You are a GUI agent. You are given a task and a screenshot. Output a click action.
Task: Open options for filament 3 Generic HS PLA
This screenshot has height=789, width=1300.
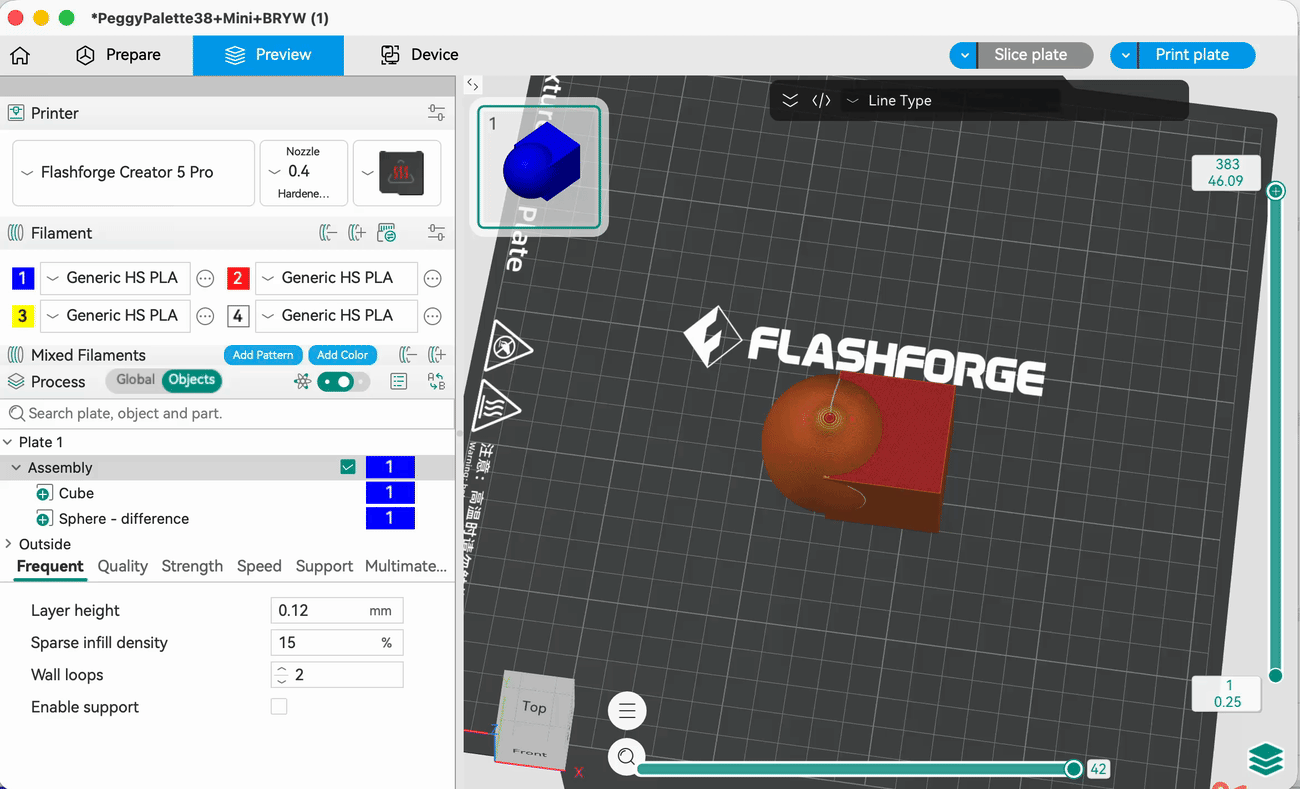(205, 316)
